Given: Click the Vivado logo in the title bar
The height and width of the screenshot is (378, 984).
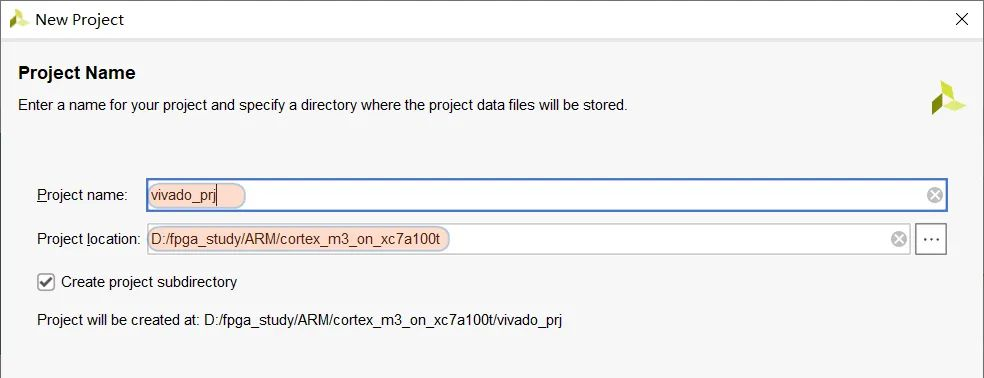Looking at the screenshot, I should click(x=19, y=19).
